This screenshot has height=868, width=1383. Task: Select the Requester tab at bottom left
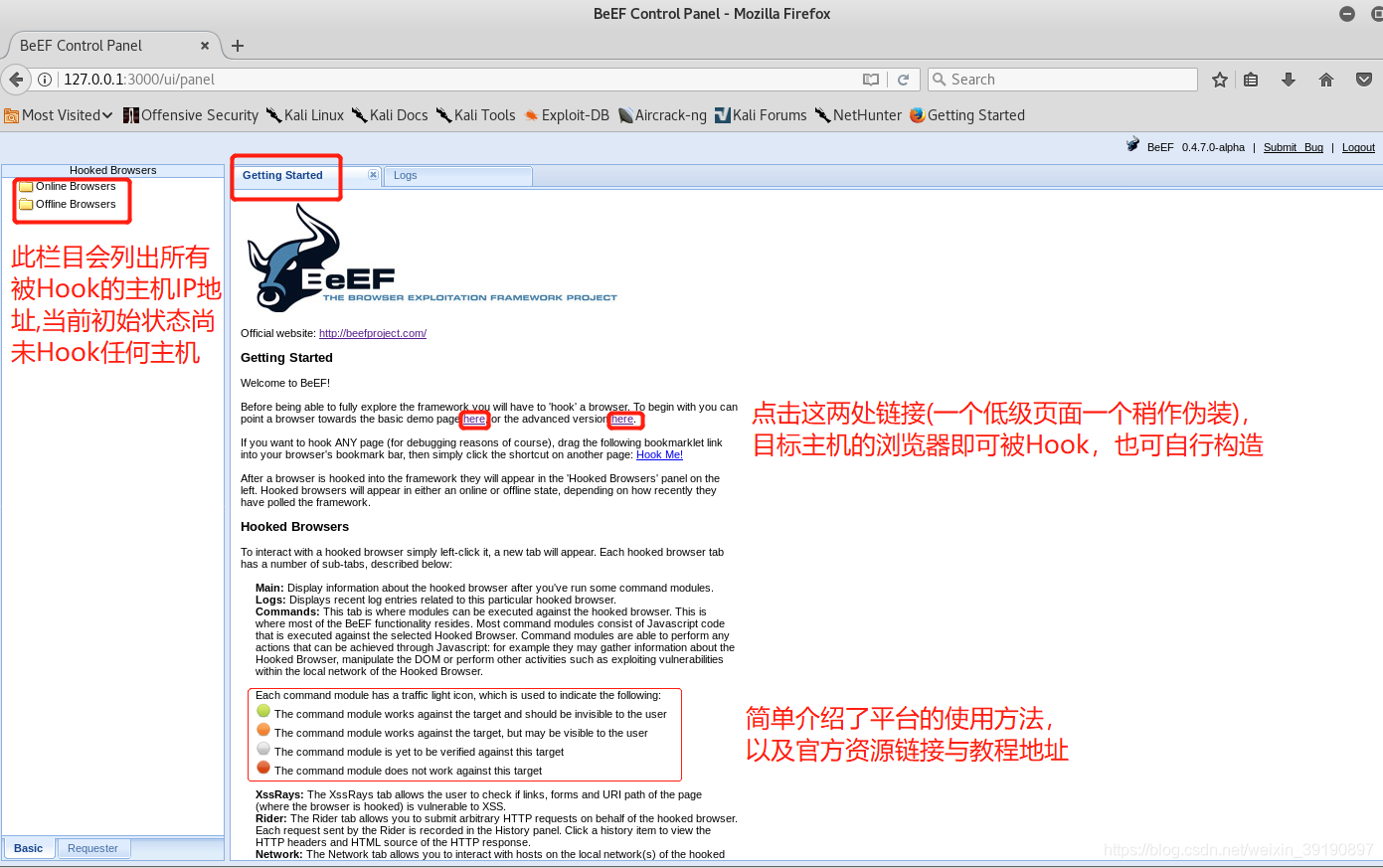pyautogui.click(x=93, y=848)
